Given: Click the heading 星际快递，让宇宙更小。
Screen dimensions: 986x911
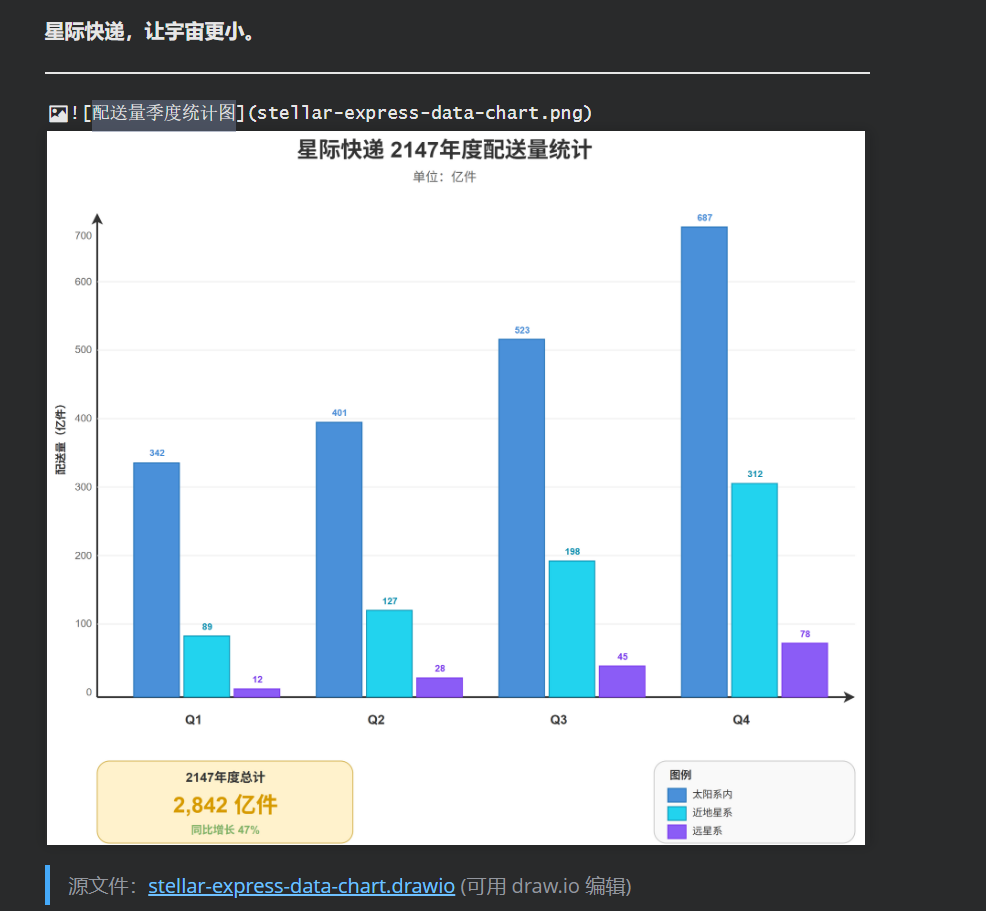Looking at the screenshot, I should (x=150, y=31).
